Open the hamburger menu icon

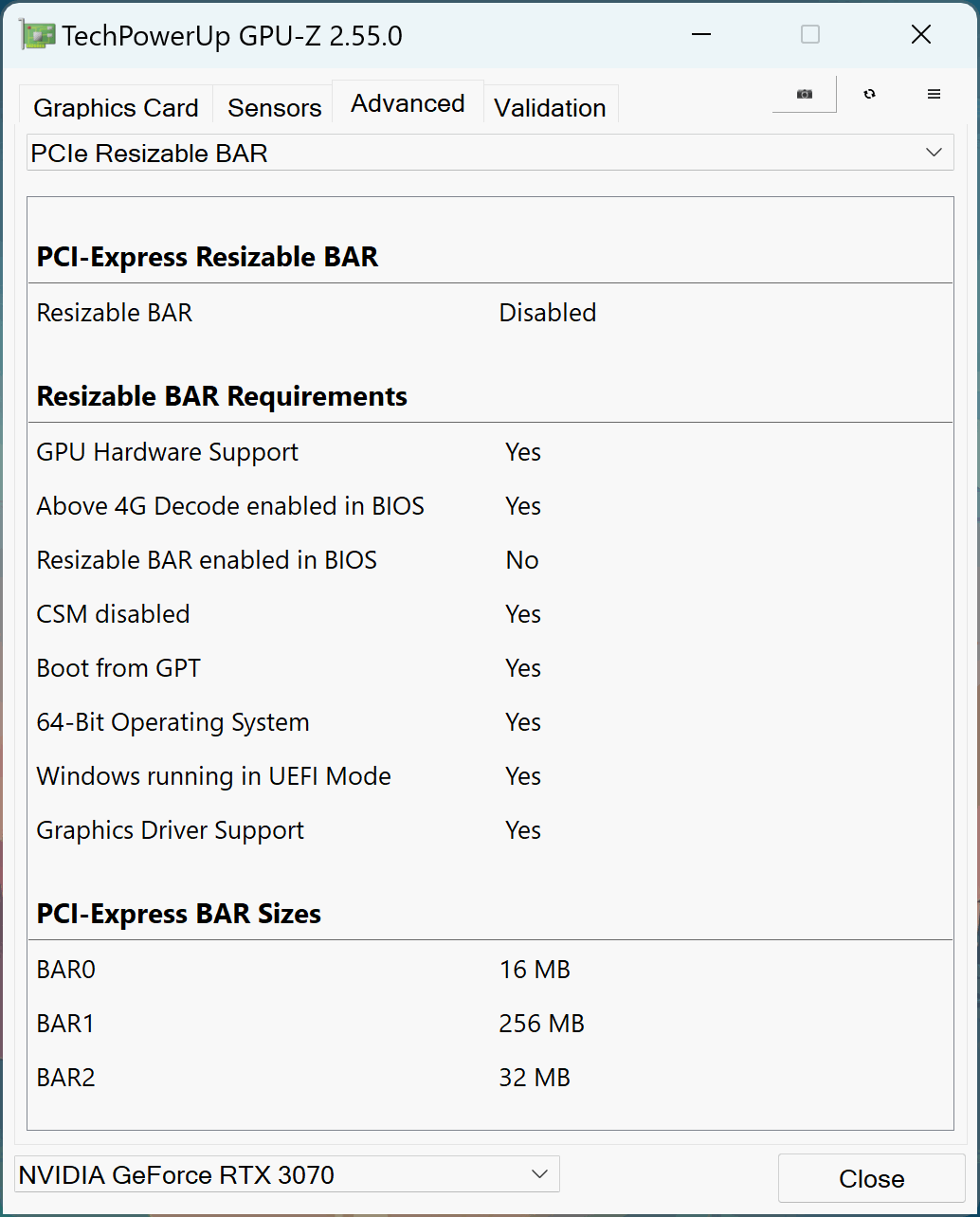point(934,94)
